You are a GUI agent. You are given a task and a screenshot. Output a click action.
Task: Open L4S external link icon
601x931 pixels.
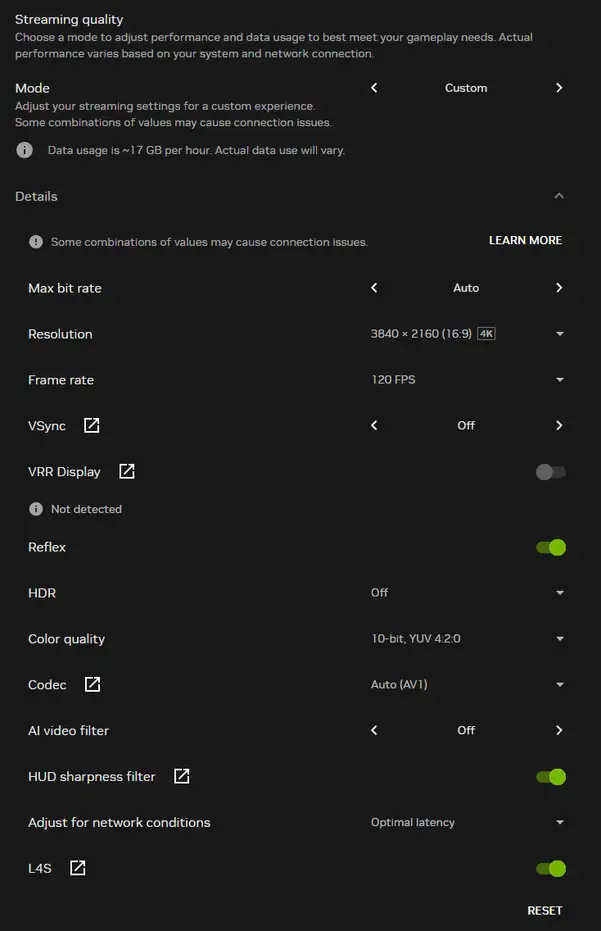(77, 867)
